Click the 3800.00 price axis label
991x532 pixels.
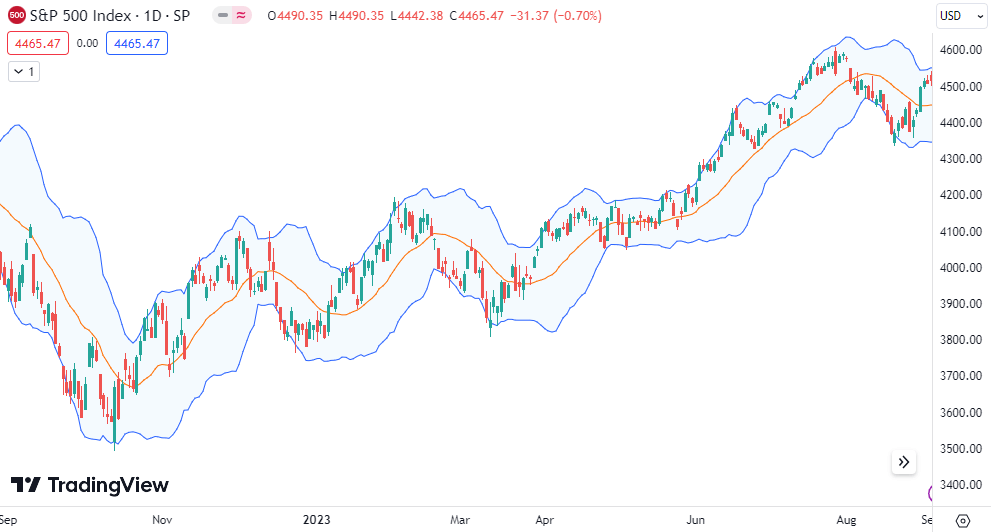[961, 339]
